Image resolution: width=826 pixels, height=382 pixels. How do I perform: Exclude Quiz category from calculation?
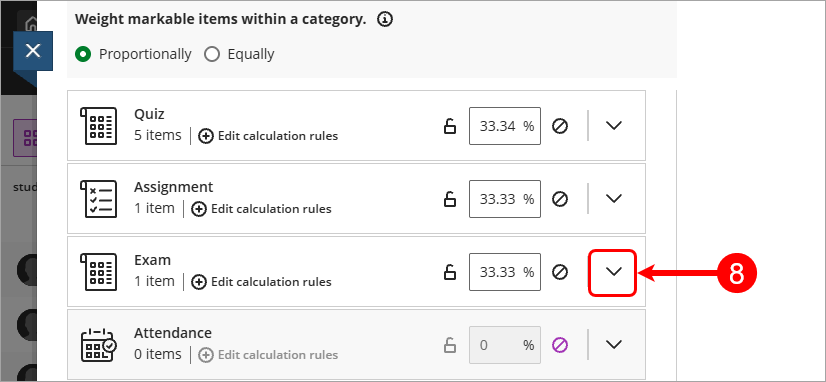pos(560,126)
